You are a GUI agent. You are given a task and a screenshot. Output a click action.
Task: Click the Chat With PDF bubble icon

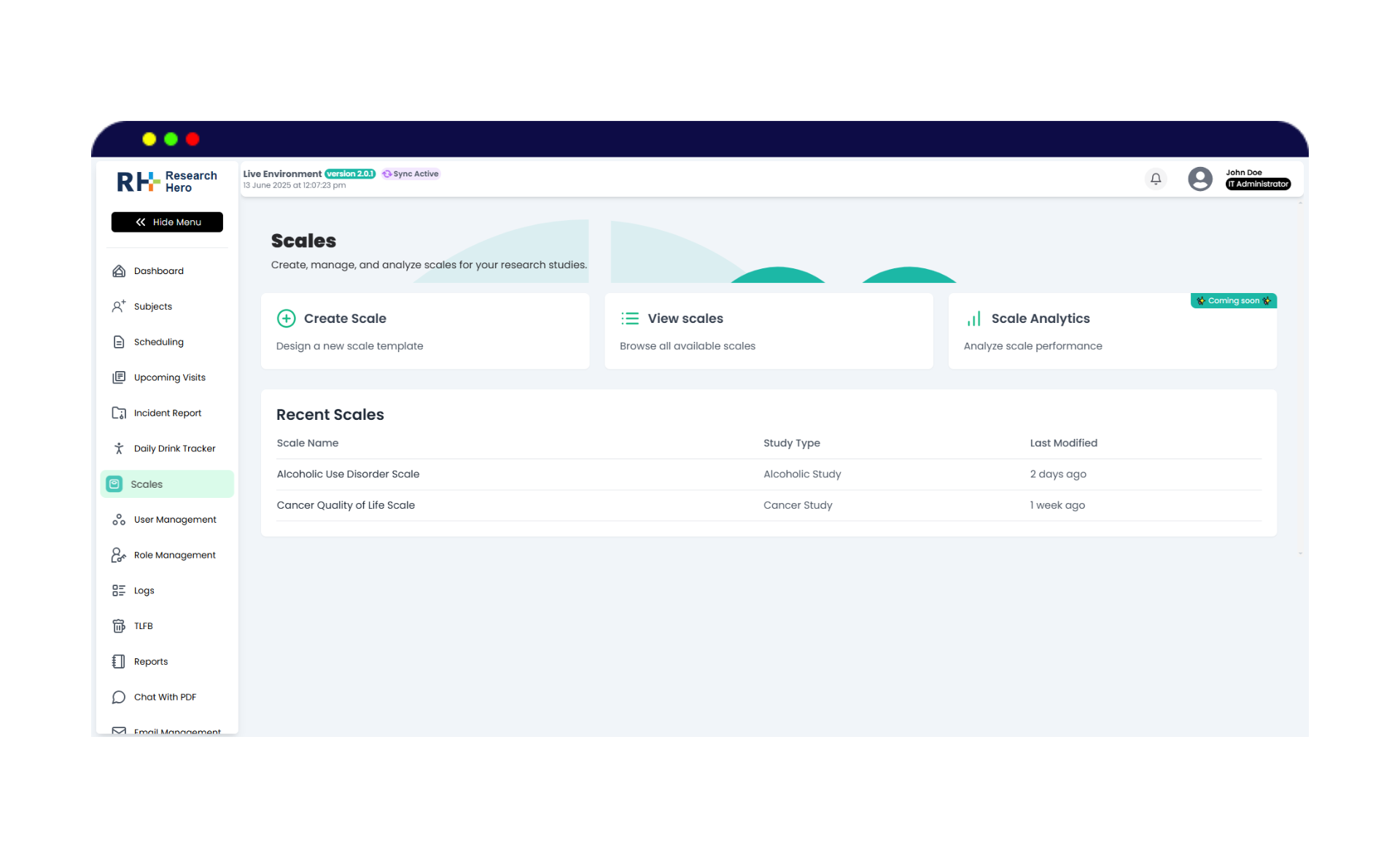119,697
